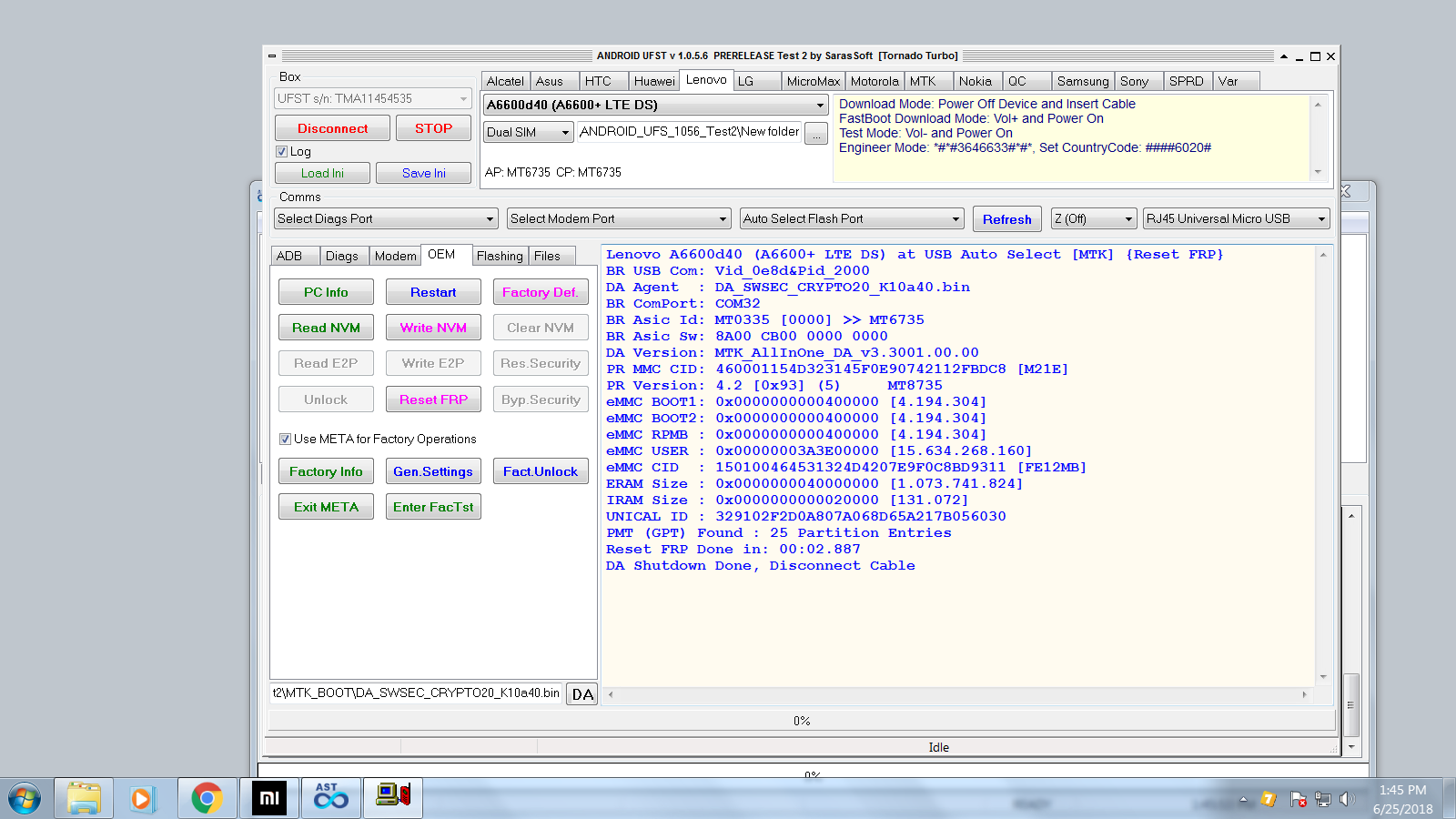
Task: Open Google Chrome from the taskbar
Action: 207,799
